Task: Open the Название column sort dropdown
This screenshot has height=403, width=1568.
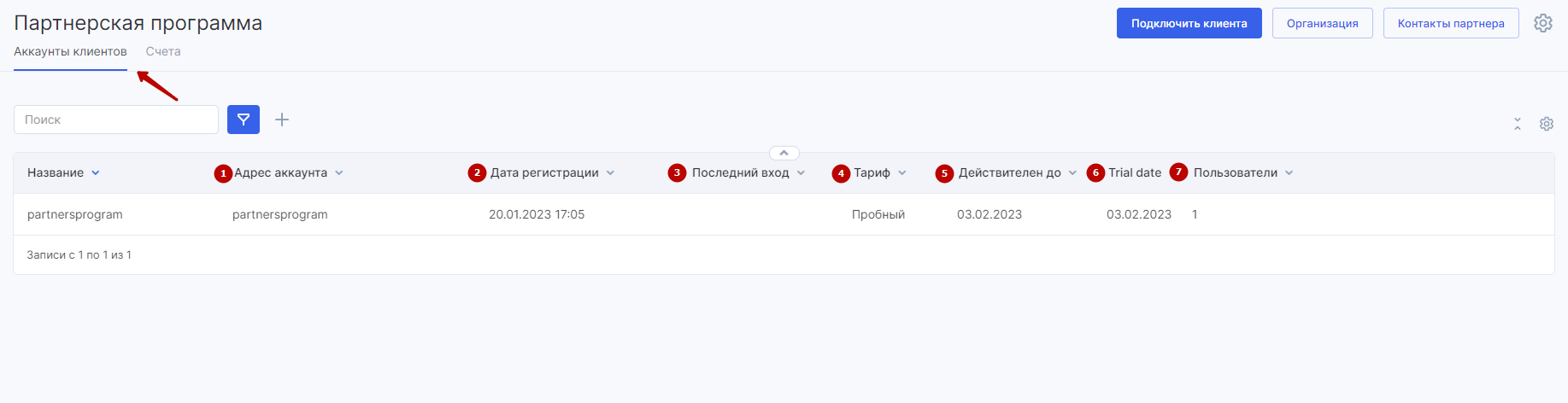Action: coord(96,172)
